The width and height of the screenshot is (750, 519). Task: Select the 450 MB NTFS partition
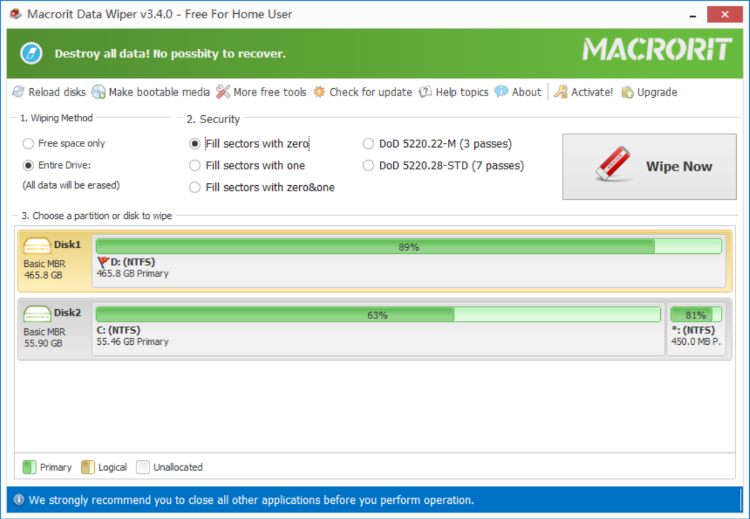tap(694, 315)
